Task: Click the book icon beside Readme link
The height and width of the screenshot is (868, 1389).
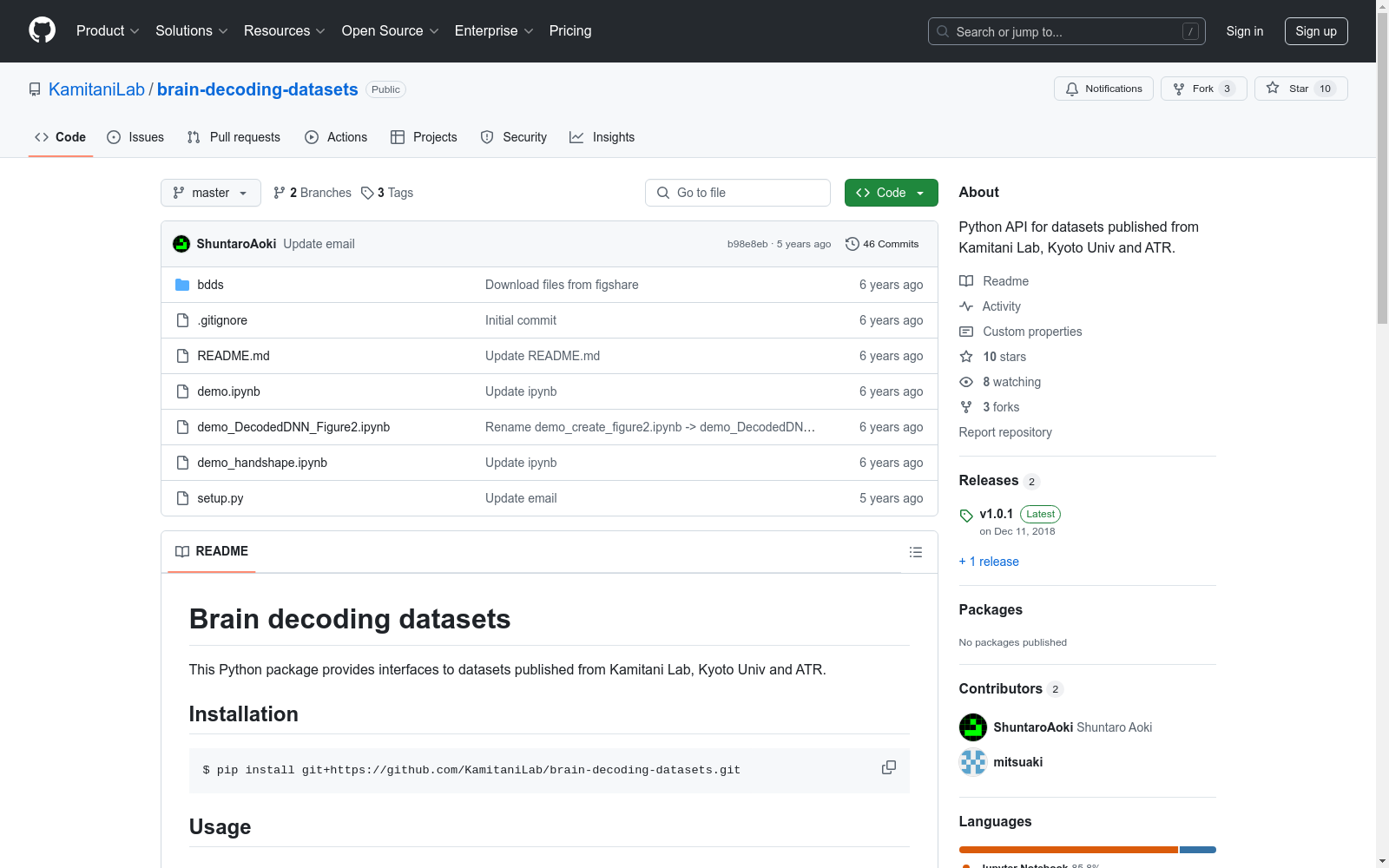Action: (x=966, y=281)
